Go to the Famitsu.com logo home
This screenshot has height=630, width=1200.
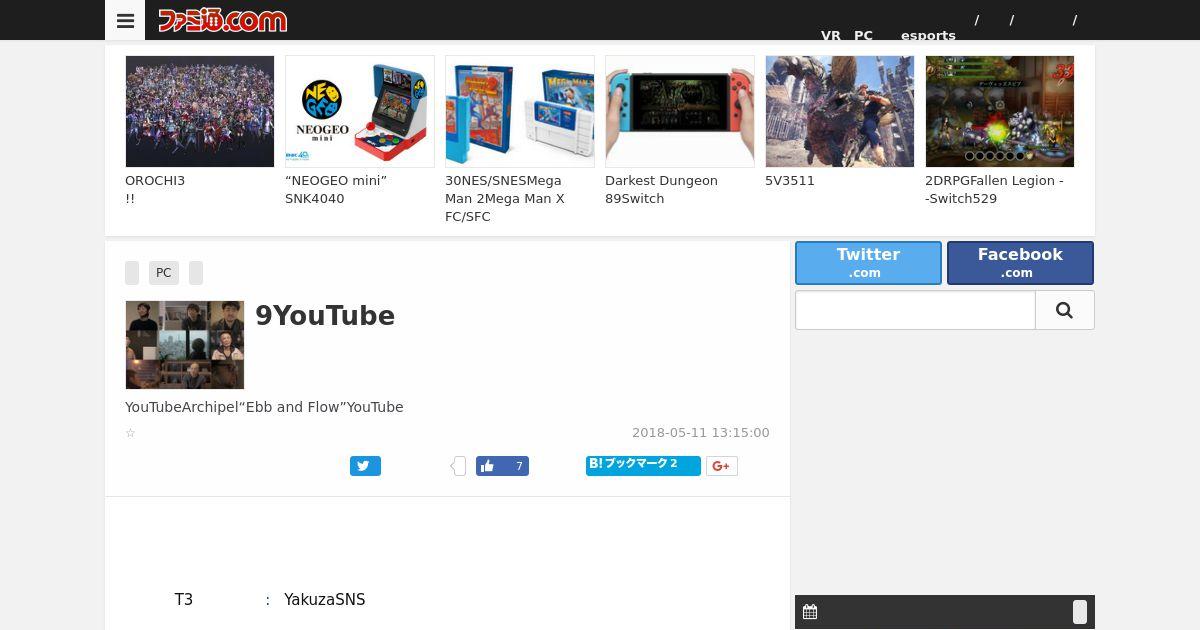pos(222,20)
